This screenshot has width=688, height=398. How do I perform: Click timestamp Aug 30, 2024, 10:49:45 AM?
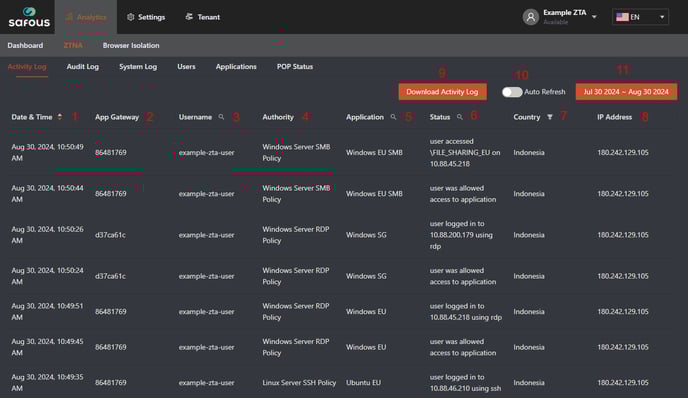coord(47,347)
